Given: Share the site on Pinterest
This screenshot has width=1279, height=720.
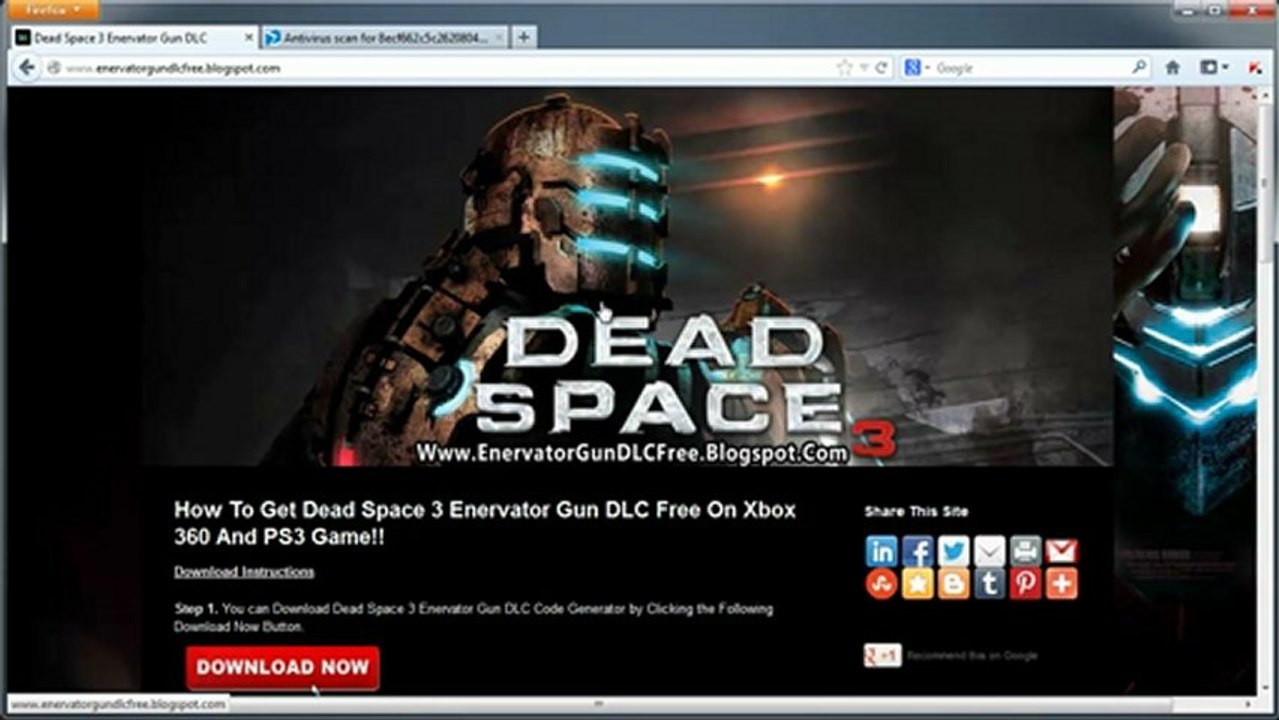Looking at the screenshot, I should (1025, 584).
